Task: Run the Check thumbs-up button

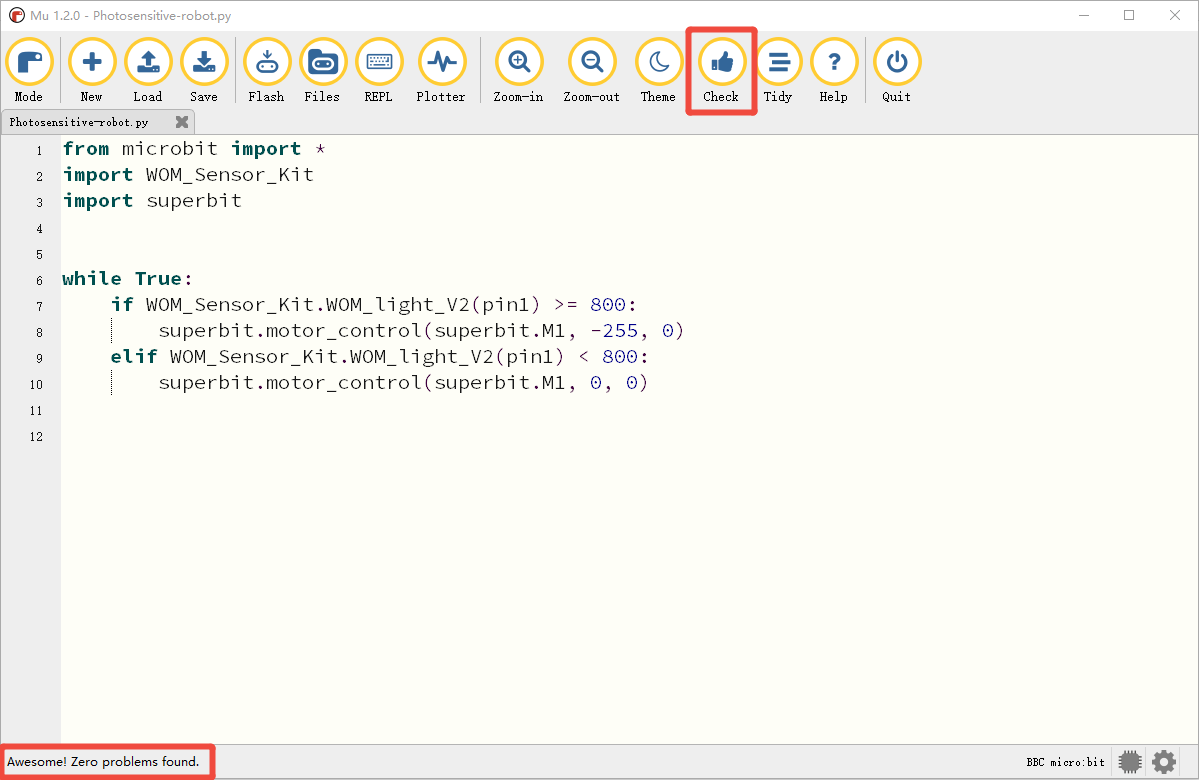Action: point(721,70)
